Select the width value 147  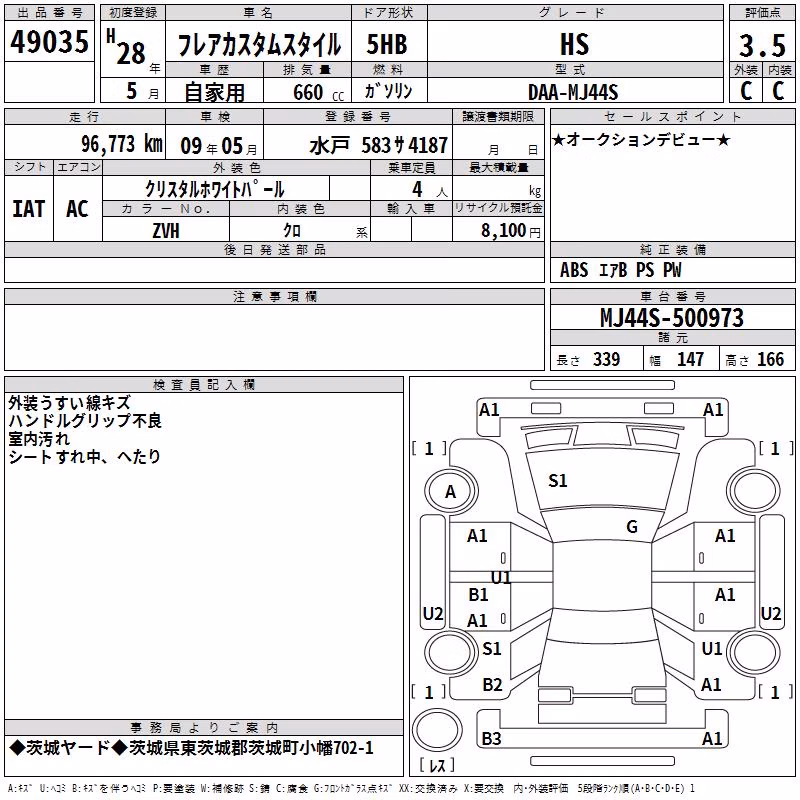pyautogui.click(x=690, y=360)
